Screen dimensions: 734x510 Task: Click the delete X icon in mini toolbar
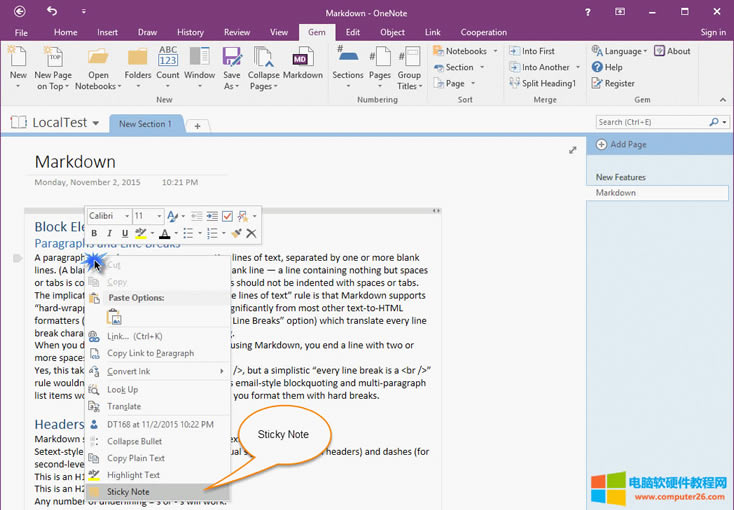click(251, 233)
